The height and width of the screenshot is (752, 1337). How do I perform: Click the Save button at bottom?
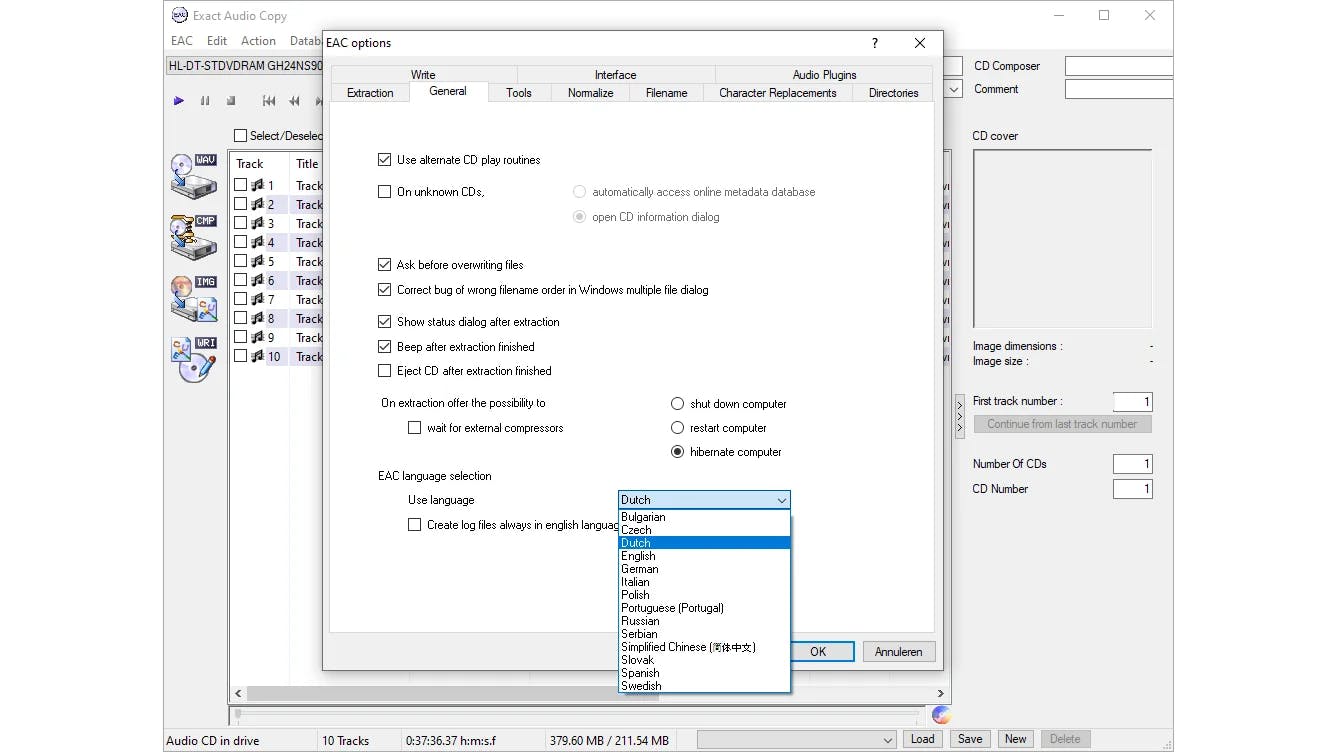click(x=969, y=739)
